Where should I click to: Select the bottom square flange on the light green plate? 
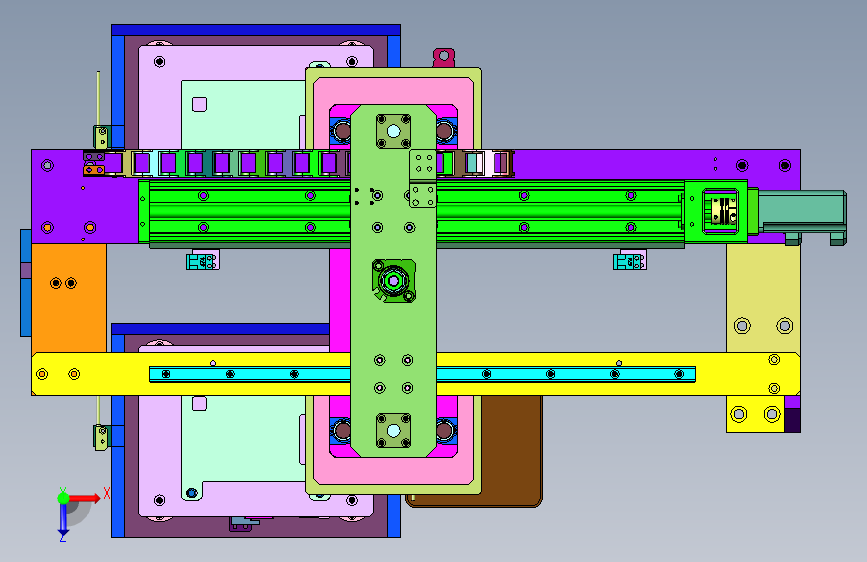point(393,430)
